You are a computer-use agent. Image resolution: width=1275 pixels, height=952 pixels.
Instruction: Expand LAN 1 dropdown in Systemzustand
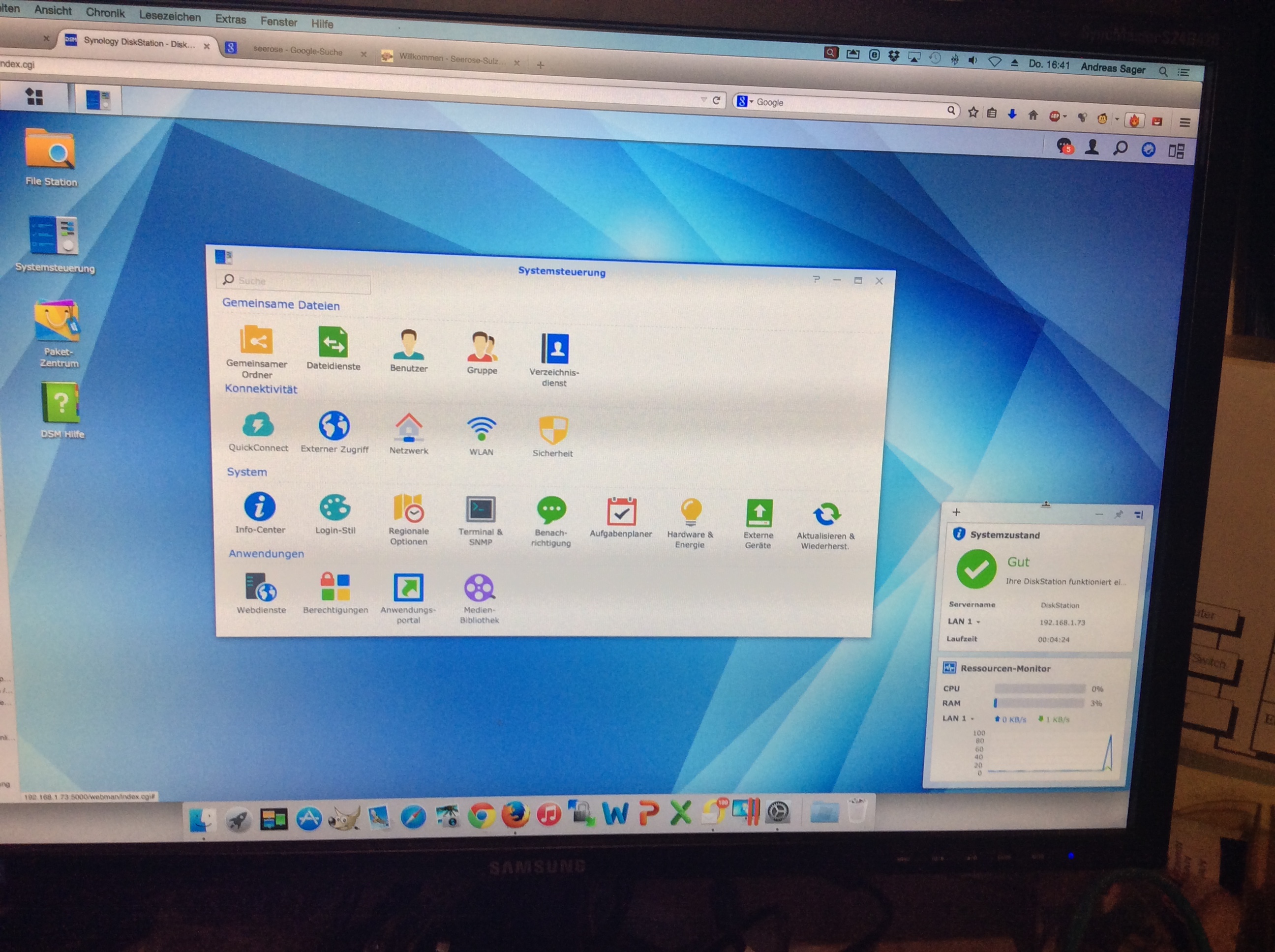(978, 623)
